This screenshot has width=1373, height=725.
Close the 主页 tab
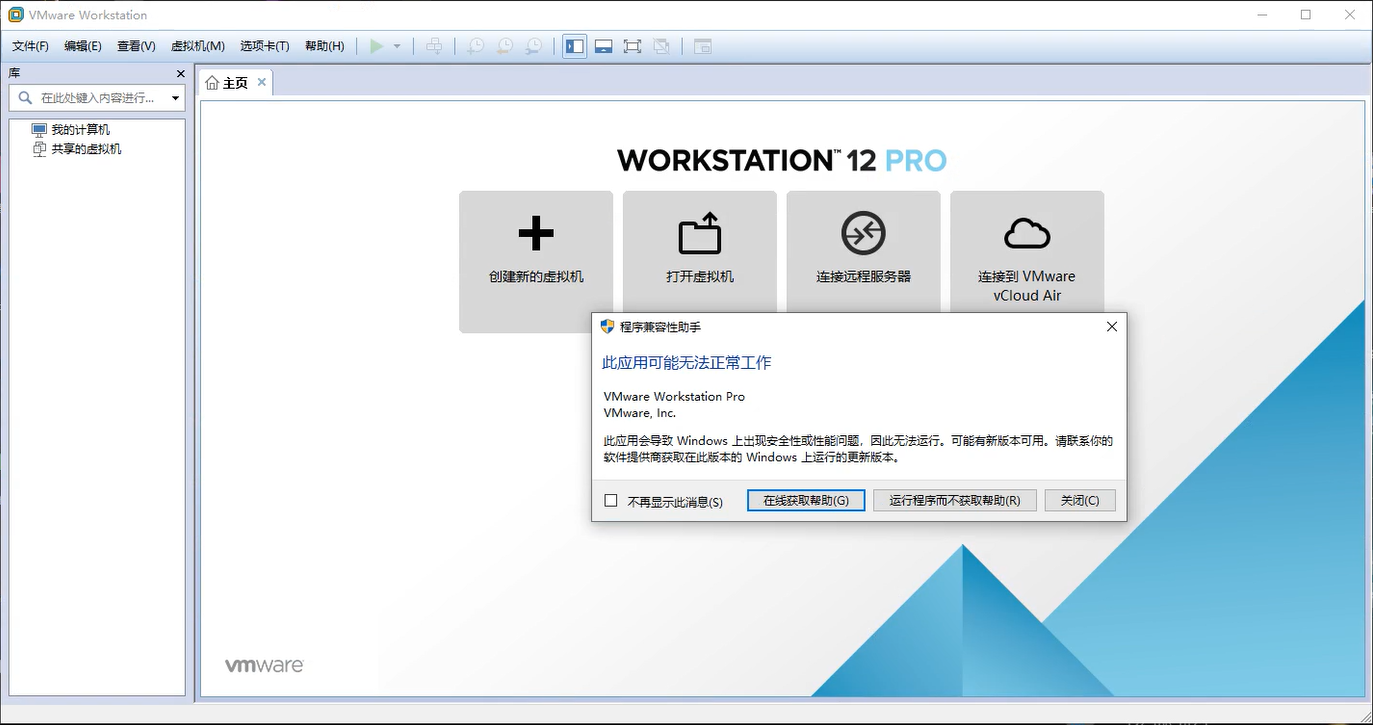262,82
